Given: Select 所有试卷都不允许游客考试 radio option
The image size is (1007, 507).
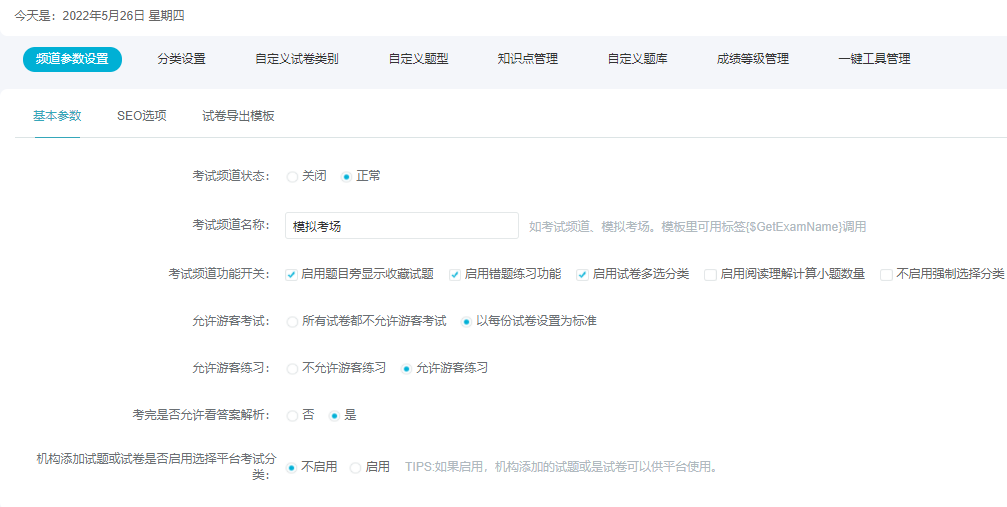Looking at the screenshot, I should click(x=292, y=322).
